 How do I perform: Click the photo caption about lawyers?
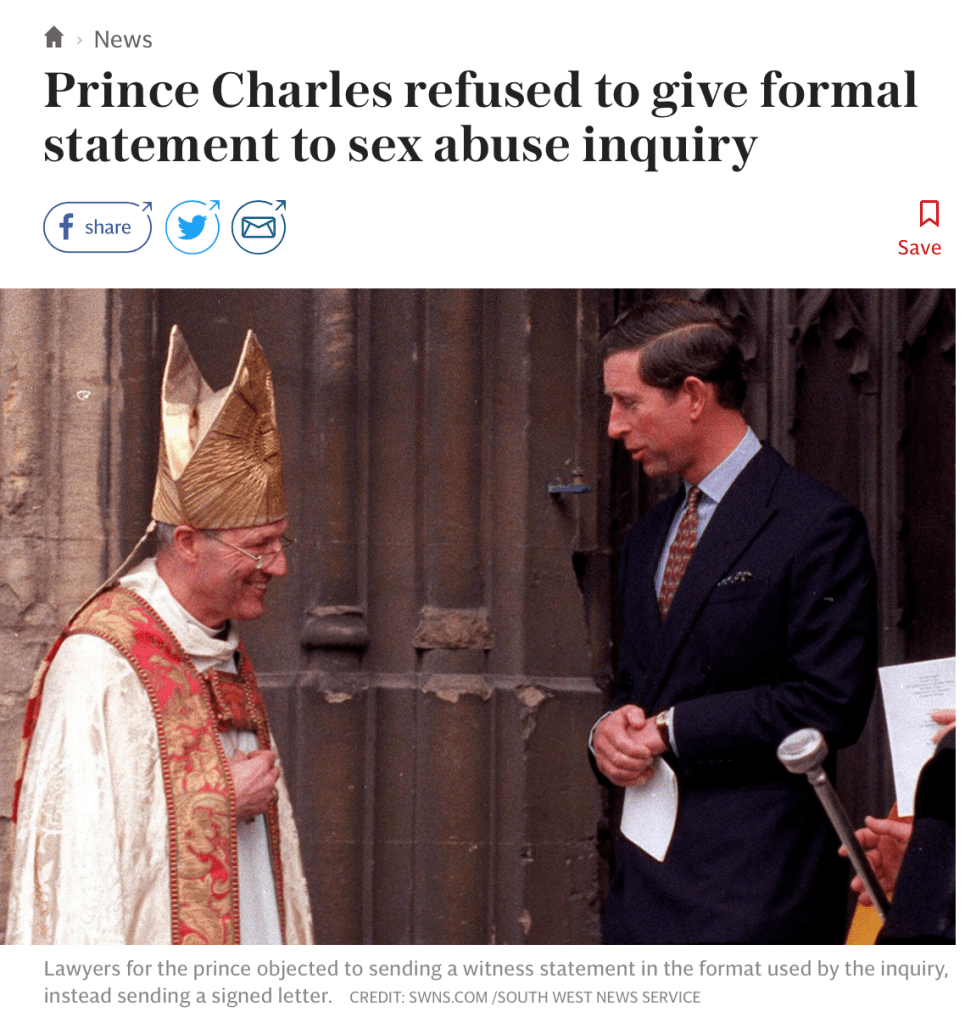point(496,983)
